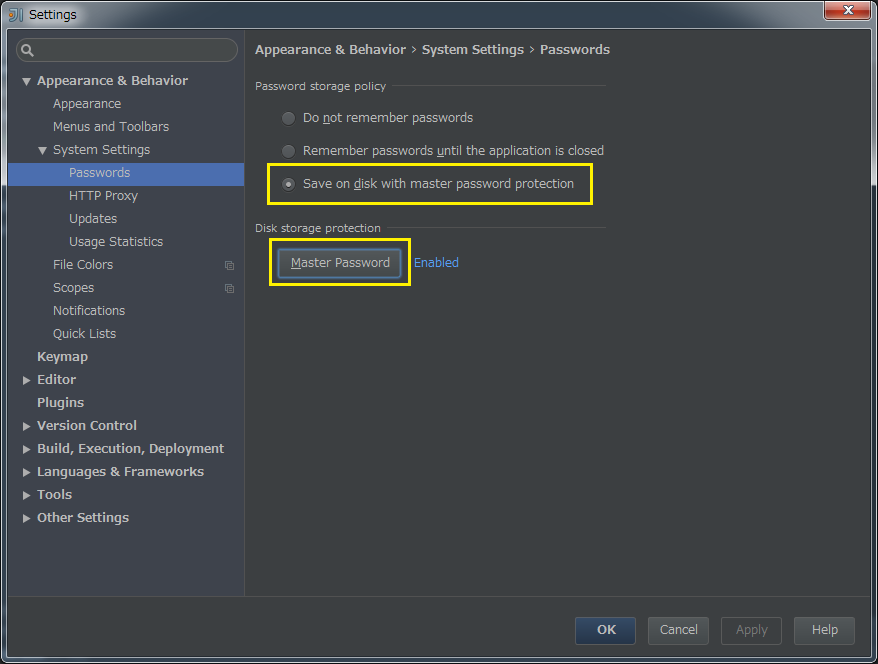Screen dimensions: 878x664
Task: Open the Enabled link
Action: tap(436, 262)
